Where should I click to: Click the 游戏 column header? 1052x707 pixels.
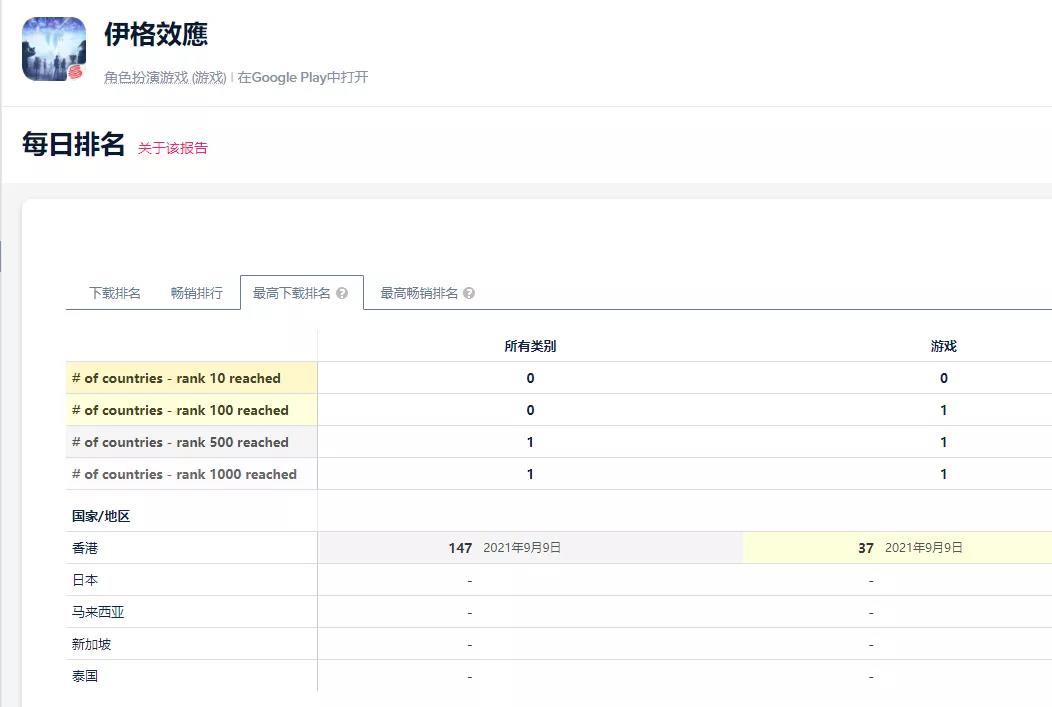tap(944, 345)
